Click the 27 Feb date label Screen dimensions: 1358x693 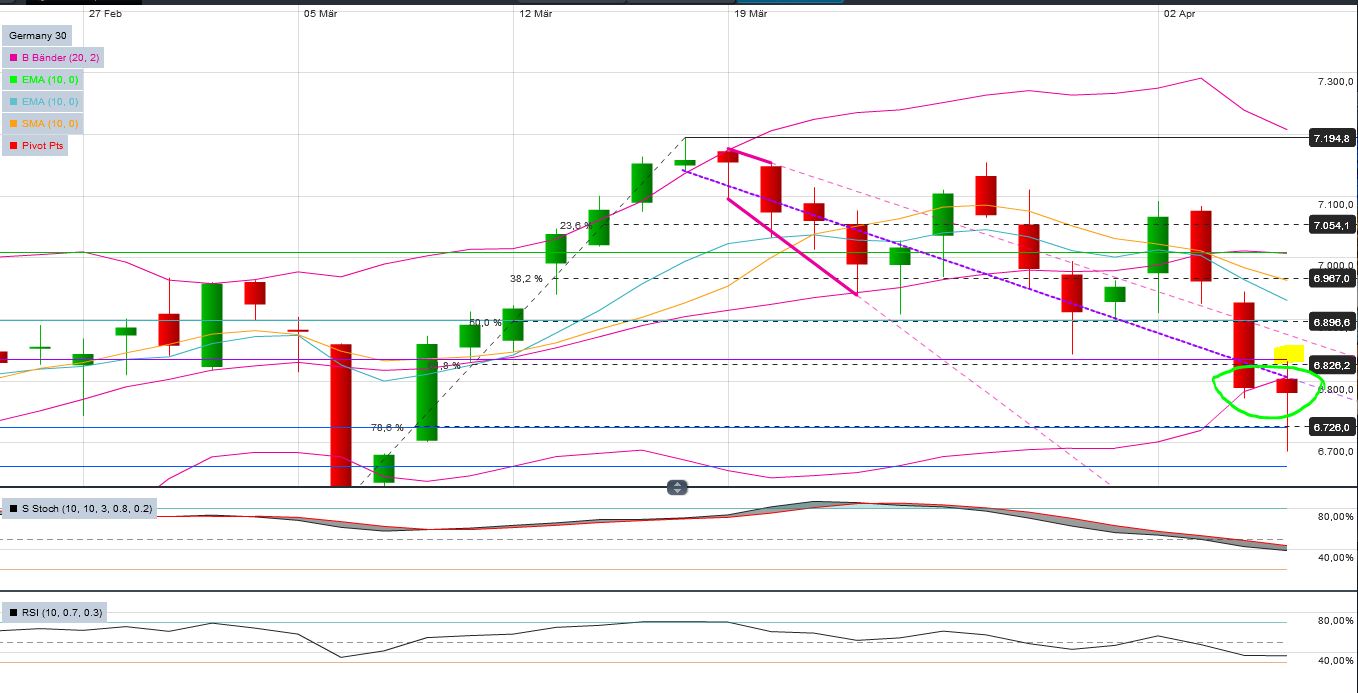(106, 14)
